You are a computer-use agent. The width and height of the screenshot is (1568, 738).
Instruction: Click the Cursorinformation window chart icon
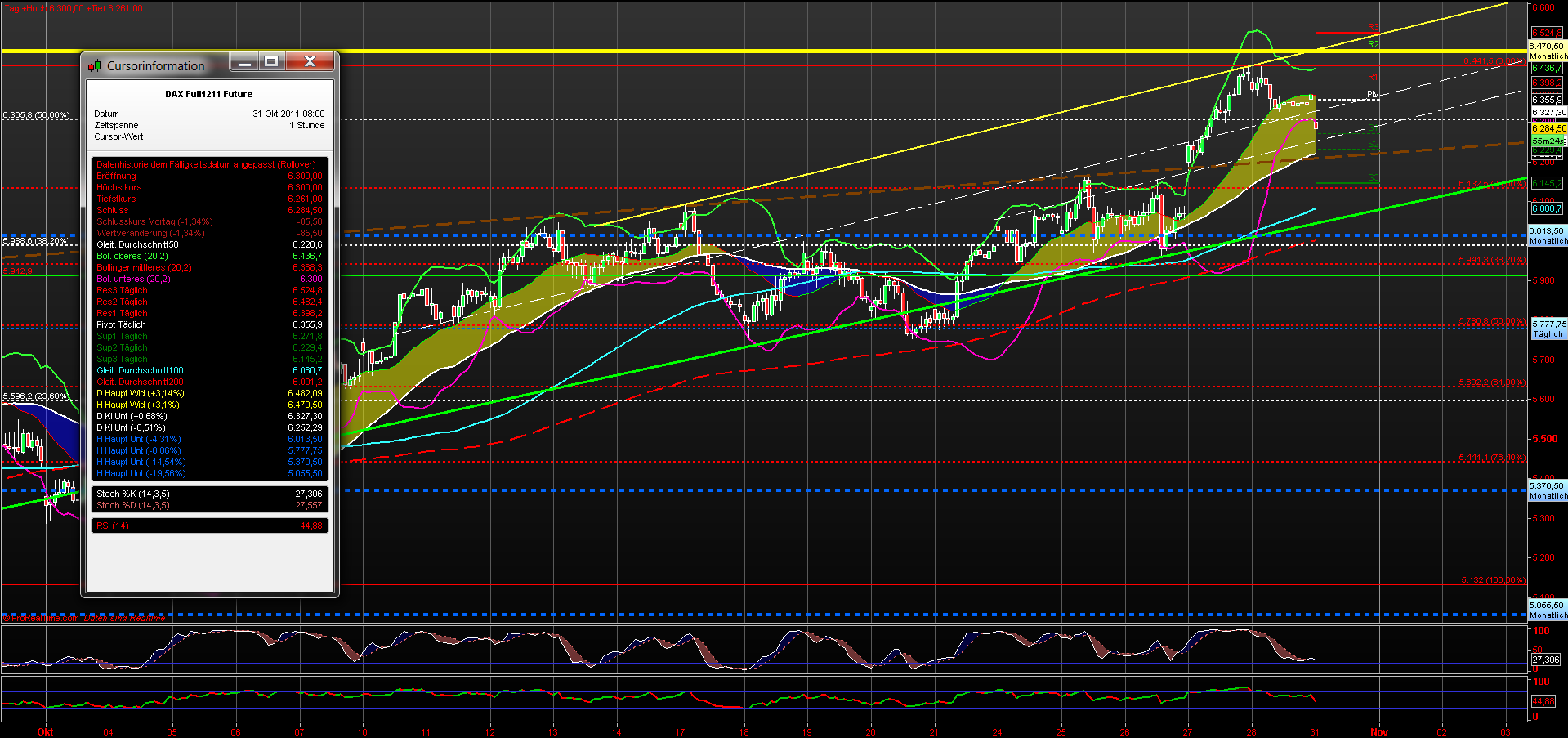[96, 66]
